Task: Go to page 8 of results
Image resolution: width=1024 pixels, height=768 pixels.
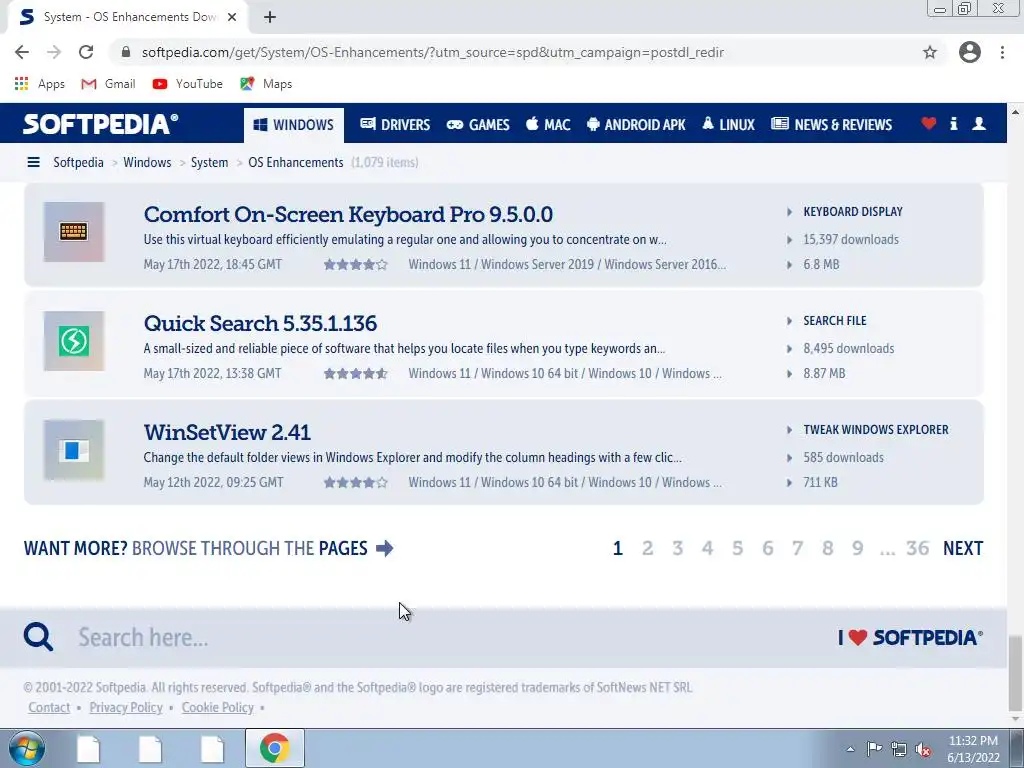Action: click(x=827, y=548)
